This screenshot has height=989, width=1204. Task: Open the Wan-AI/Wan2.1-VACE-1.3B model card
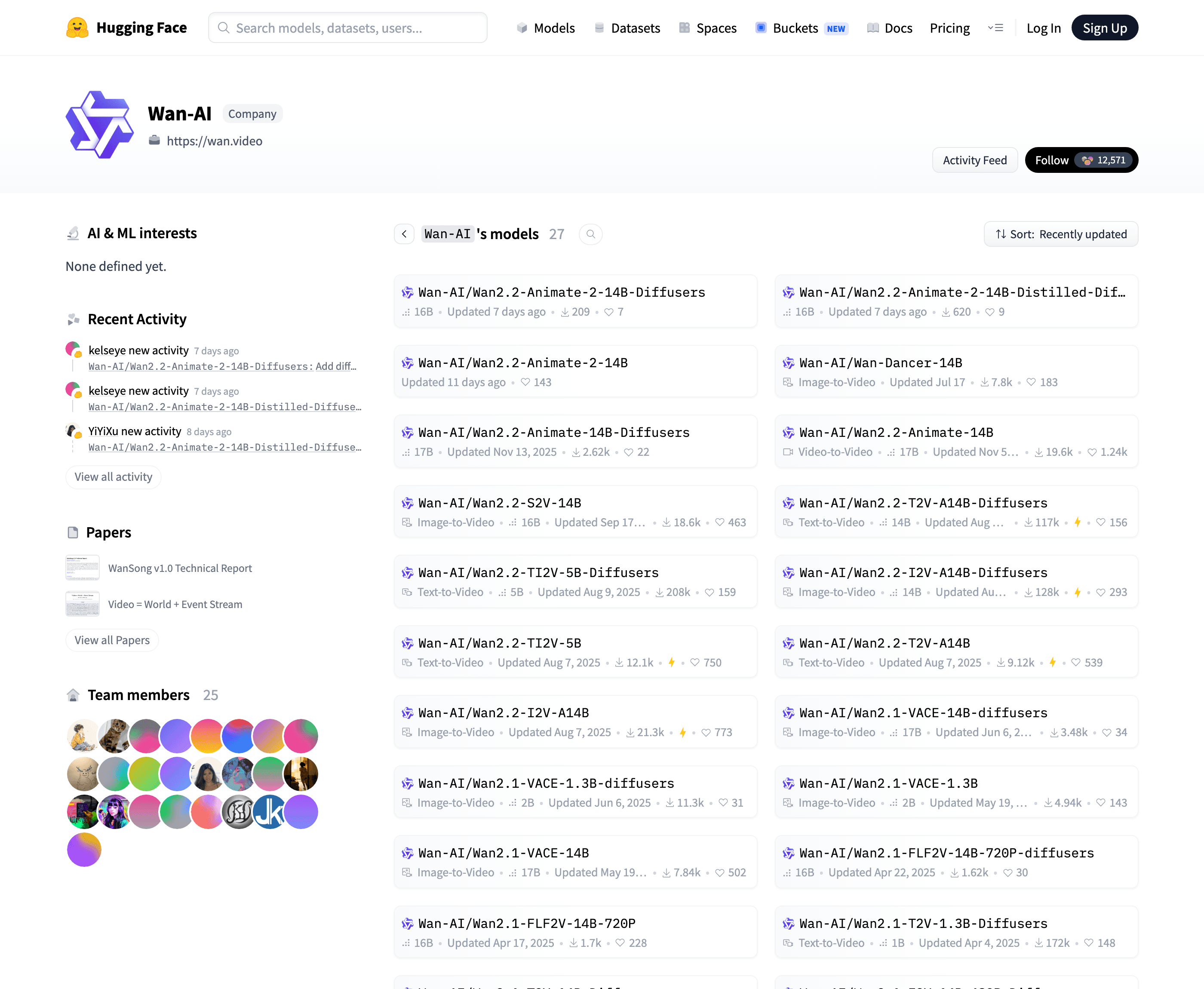point(956,792)
